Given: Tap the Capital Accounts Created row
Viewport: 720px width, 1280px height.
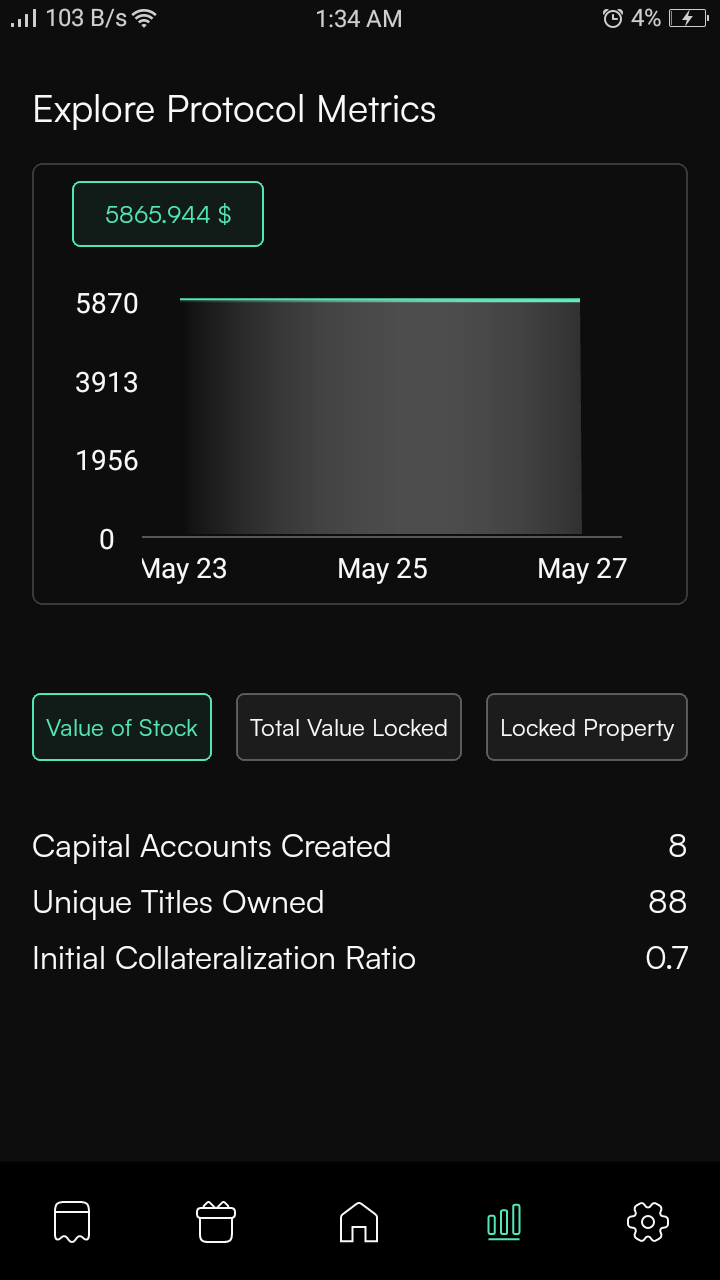Looking at the screenshot, I should pyautogui.click(x=360, y=846).
